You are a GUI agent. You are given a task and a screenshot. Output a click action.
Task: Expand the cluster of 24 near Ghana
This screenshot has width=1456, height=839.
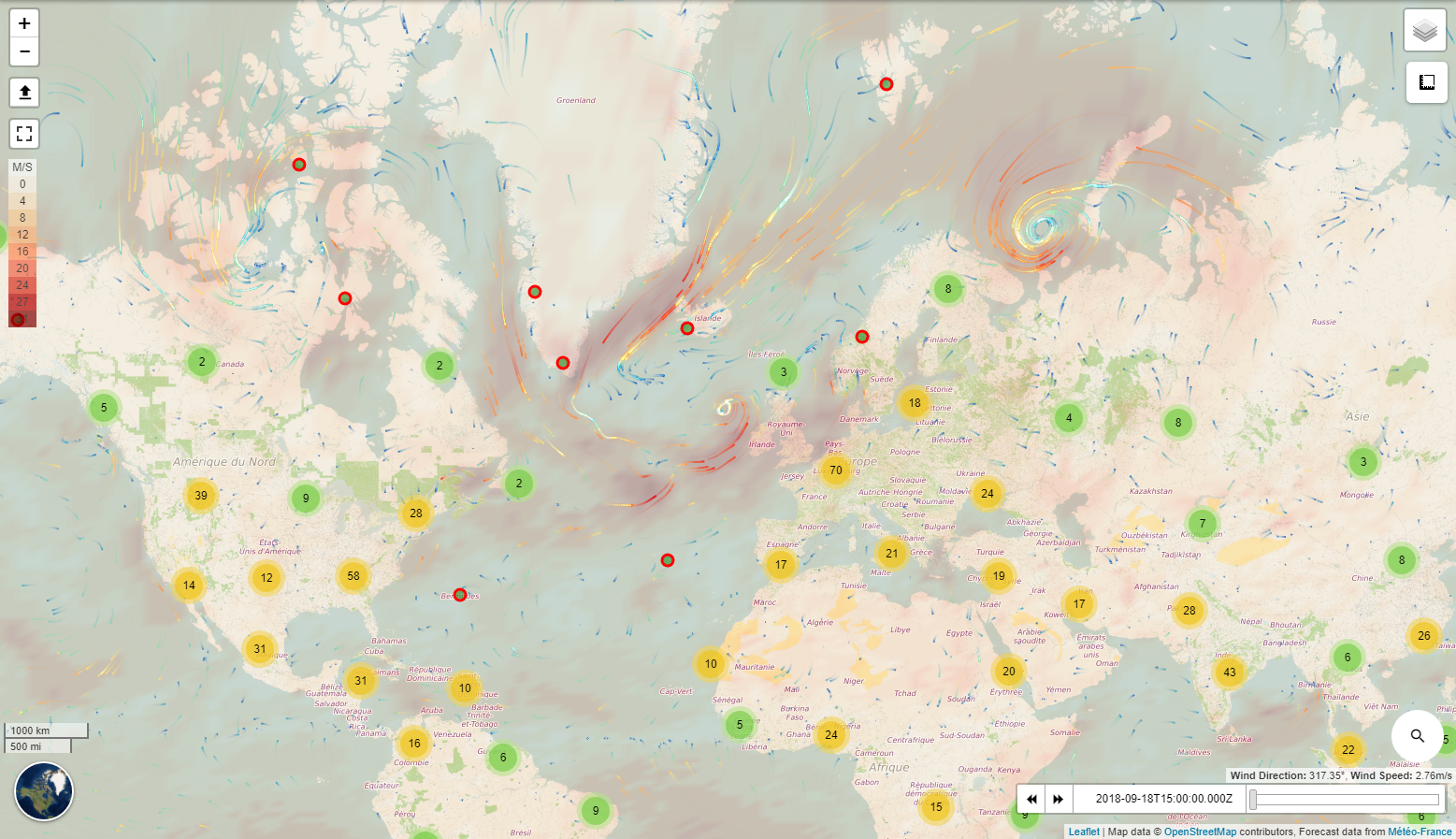click(831, 735)
